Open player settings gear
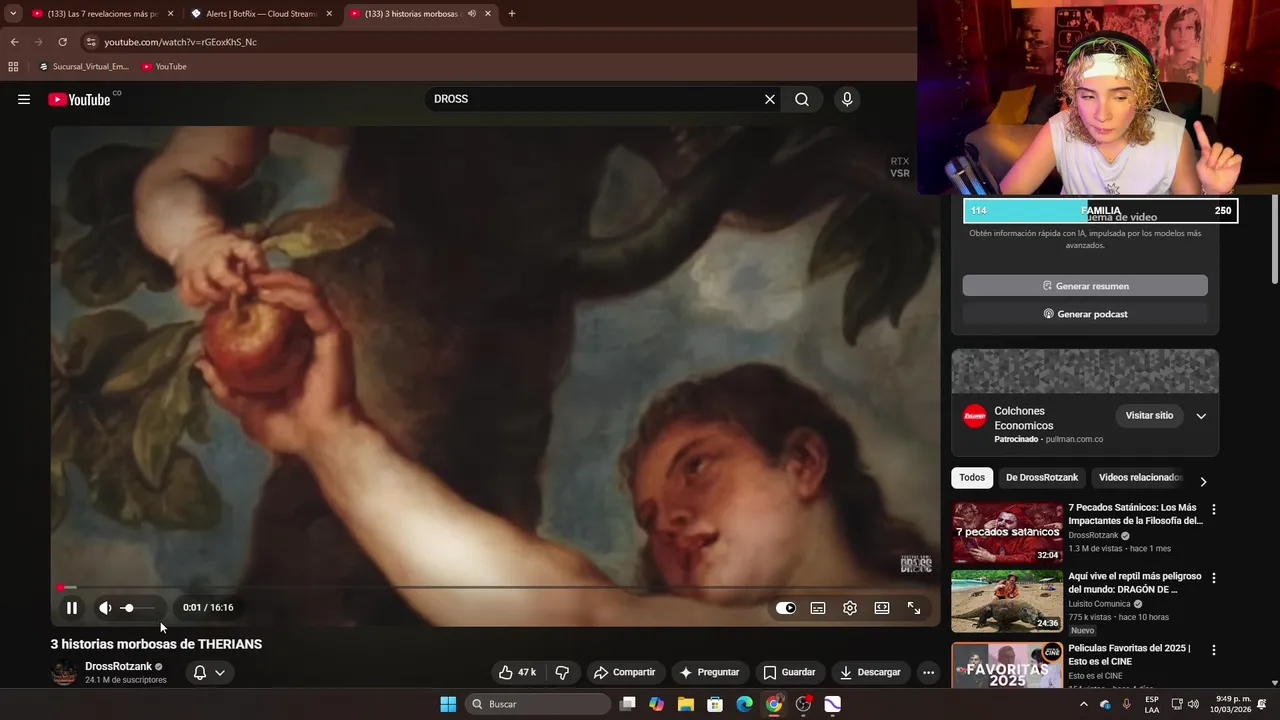1280x720 pixels. pyautogui.click(x=850, y=608)
